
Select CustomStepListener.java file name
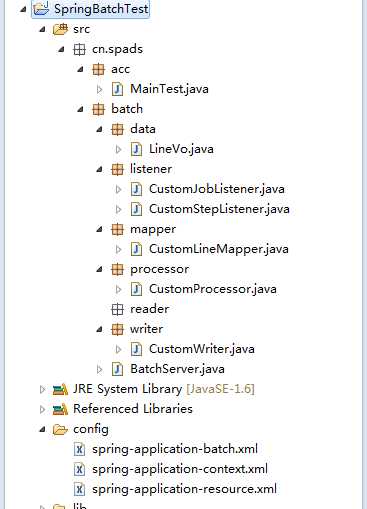pos(219,209)
